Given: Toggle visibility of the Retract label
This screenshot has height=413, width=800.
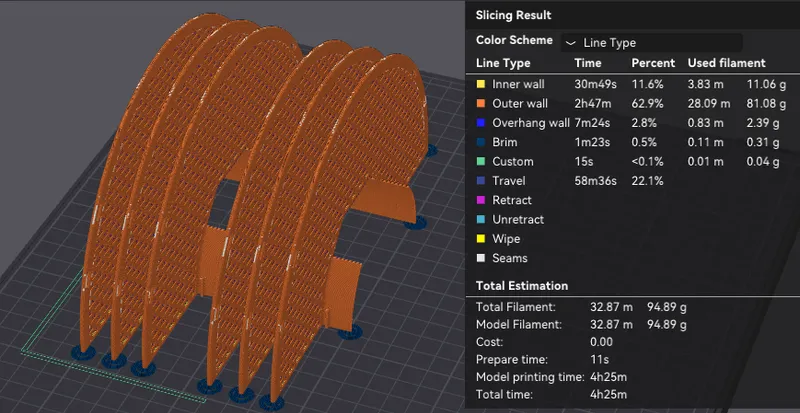Looking at the screenshot, I should tap(512, 201).
